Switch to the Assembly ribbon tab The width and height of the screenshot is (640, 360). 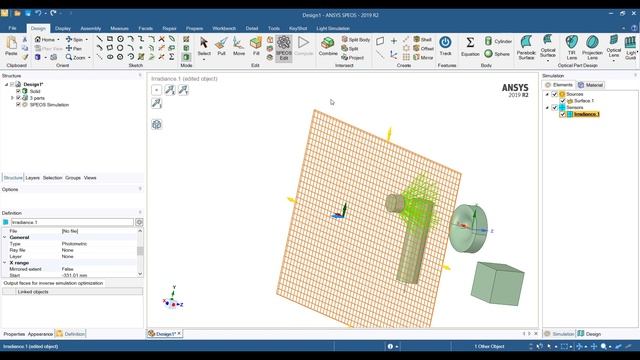click(91, 28)
